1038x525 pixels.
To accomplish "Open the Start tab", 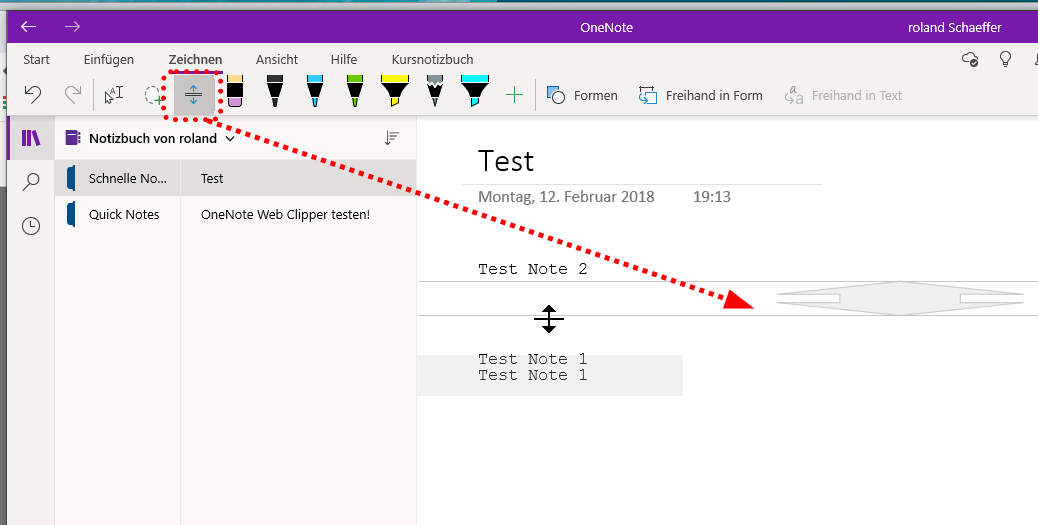I will click(36, 60).
